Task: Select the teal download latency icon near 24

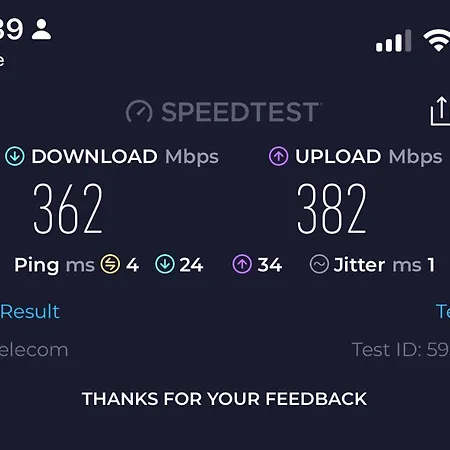Action: click(x=165, y=264)
